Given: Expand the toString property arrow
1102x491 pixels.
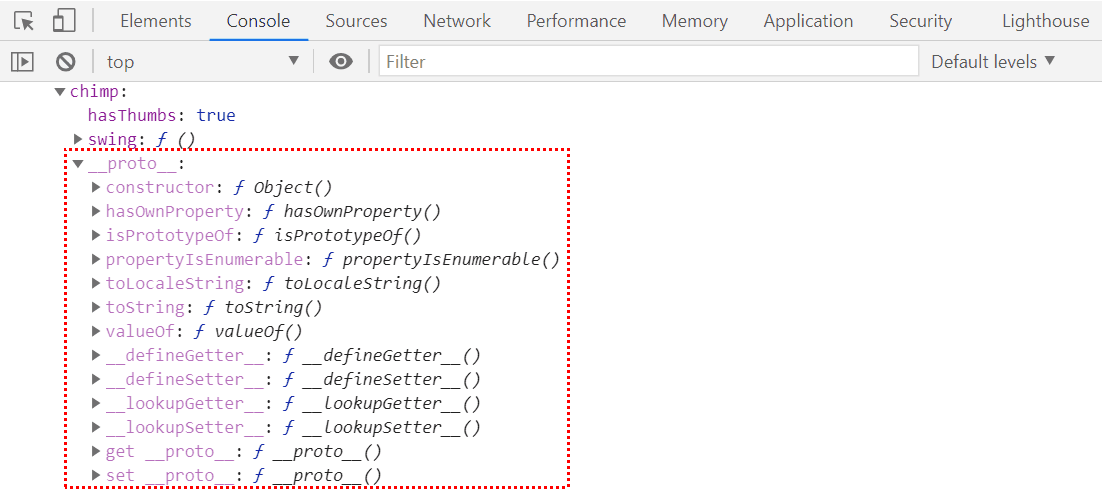Looking at the screenshot, I should 96,307.
